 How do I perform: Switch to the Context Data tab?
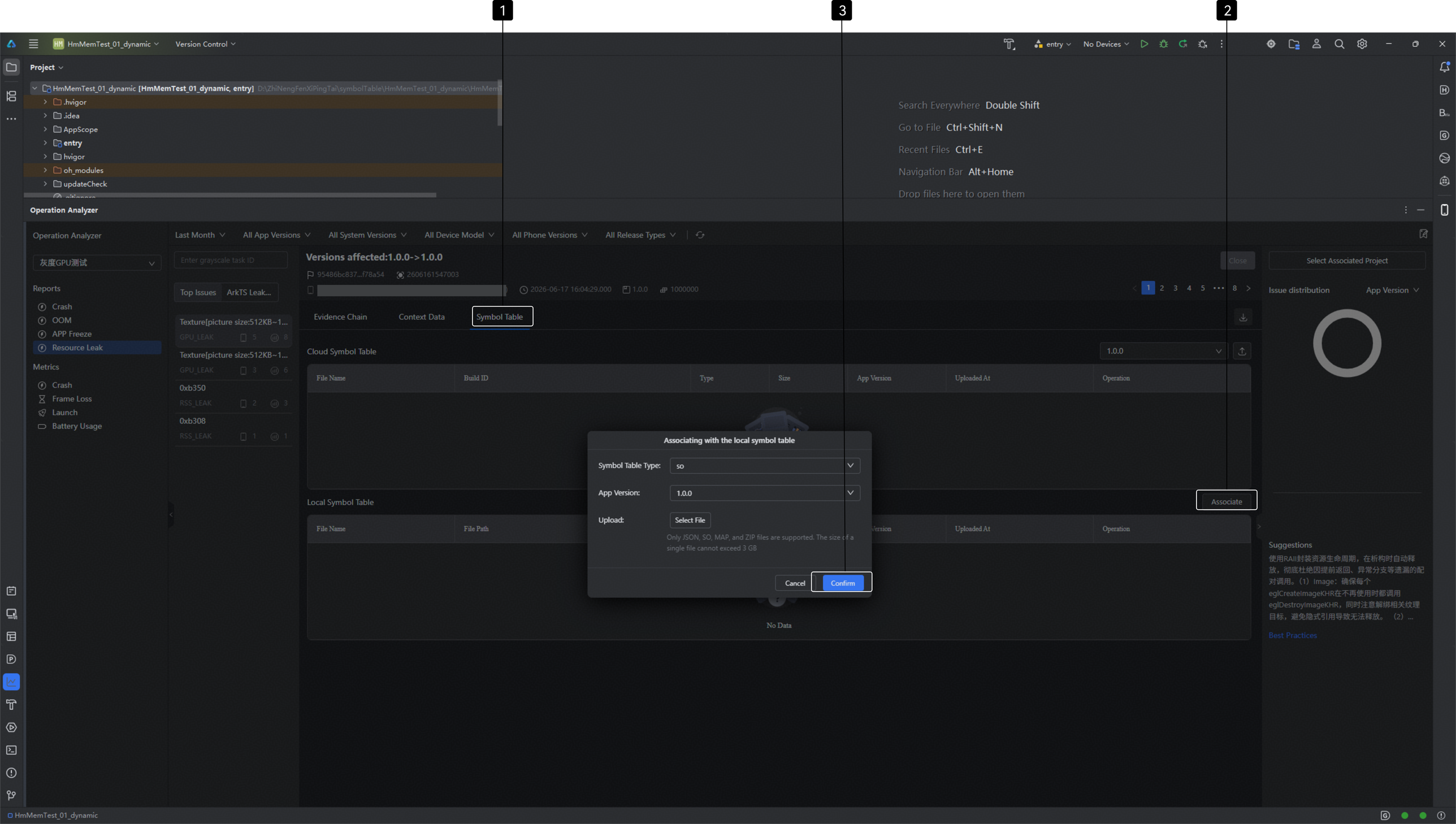421,317
